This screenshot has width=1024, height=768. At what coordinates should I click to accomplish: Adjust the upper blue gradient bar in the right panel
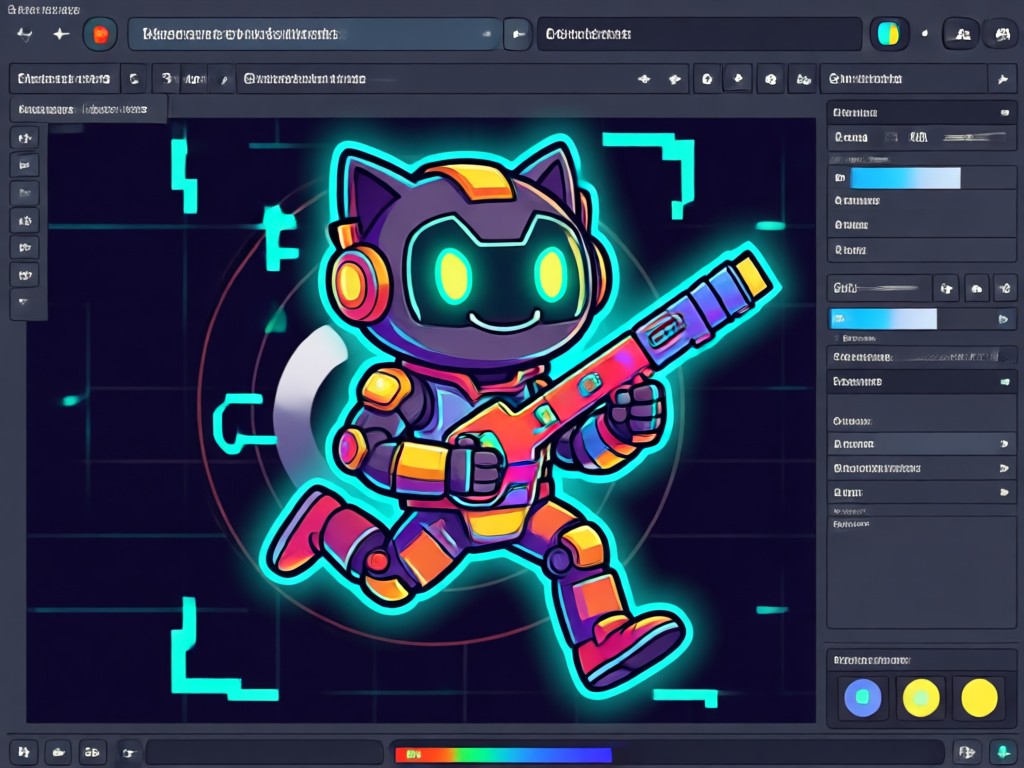pyautogui.click(x=904, y=178)
